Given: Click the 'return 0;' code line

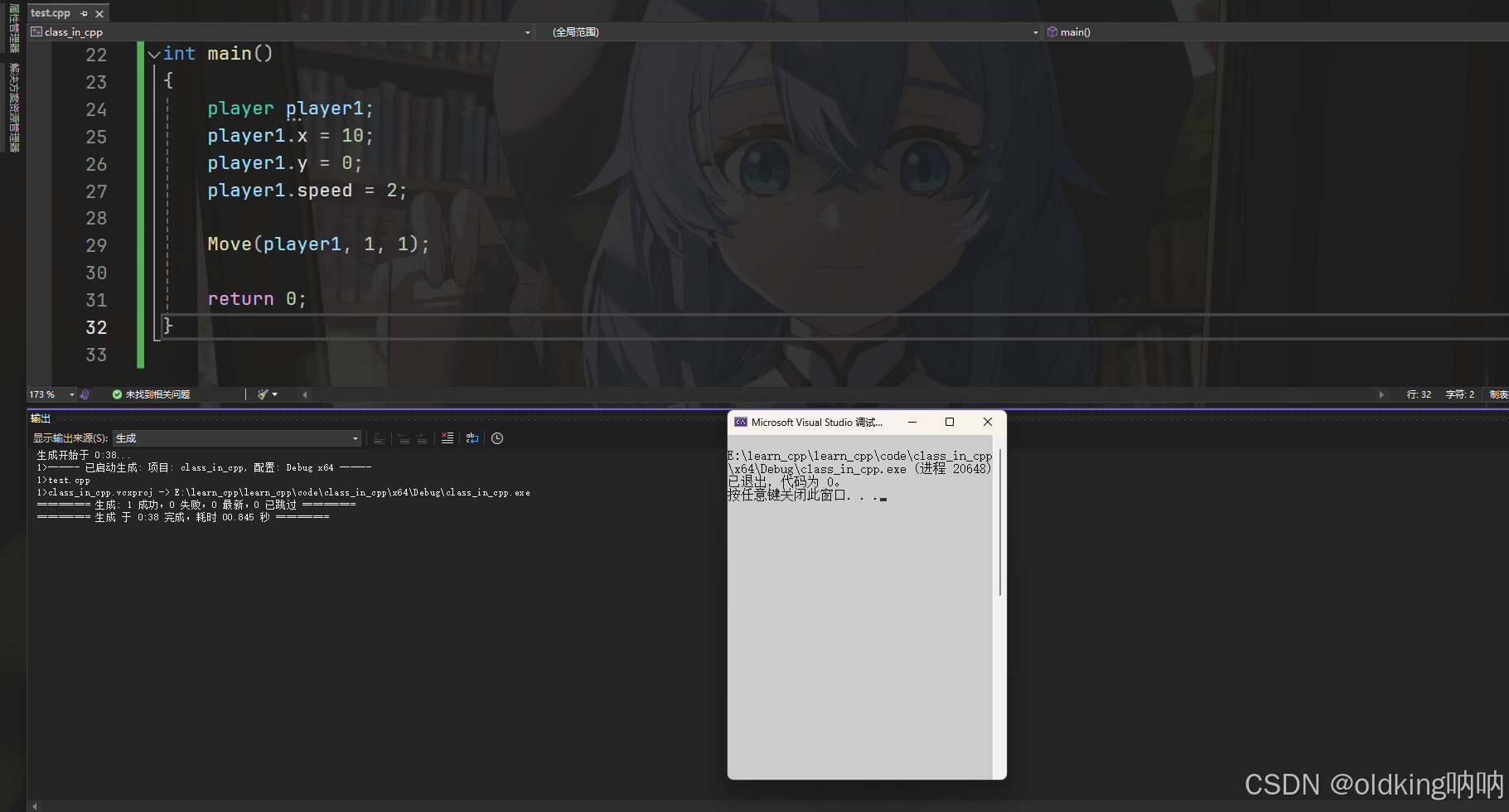Looking at the screenshot, I should click(257, 299).
